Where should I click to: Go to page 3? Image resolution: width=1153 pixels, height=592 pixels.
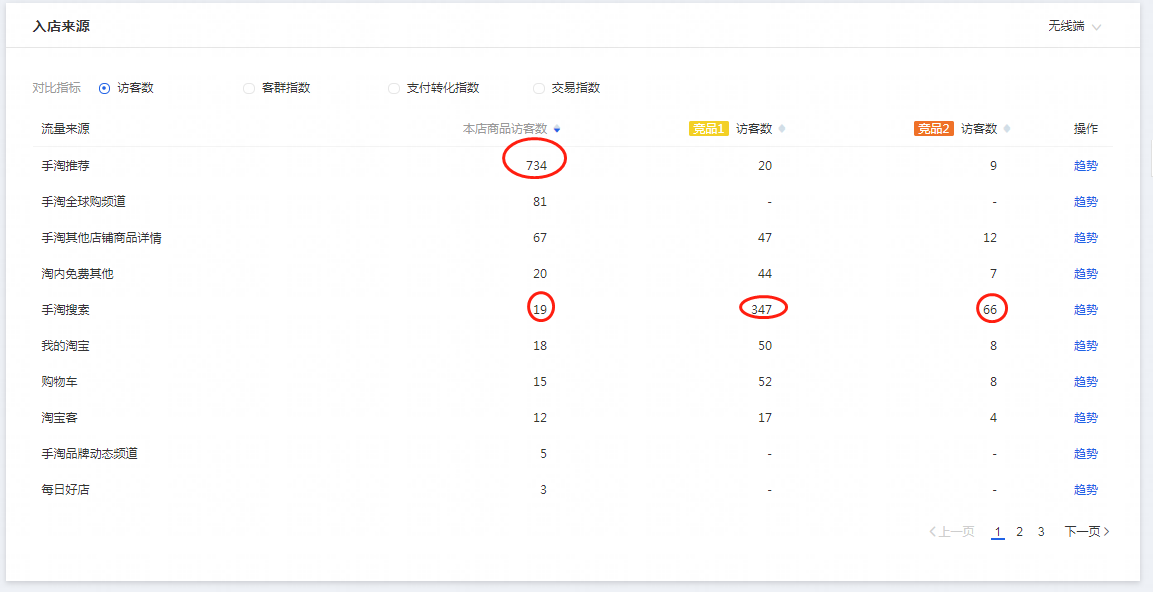click(x=1041, y=532)
